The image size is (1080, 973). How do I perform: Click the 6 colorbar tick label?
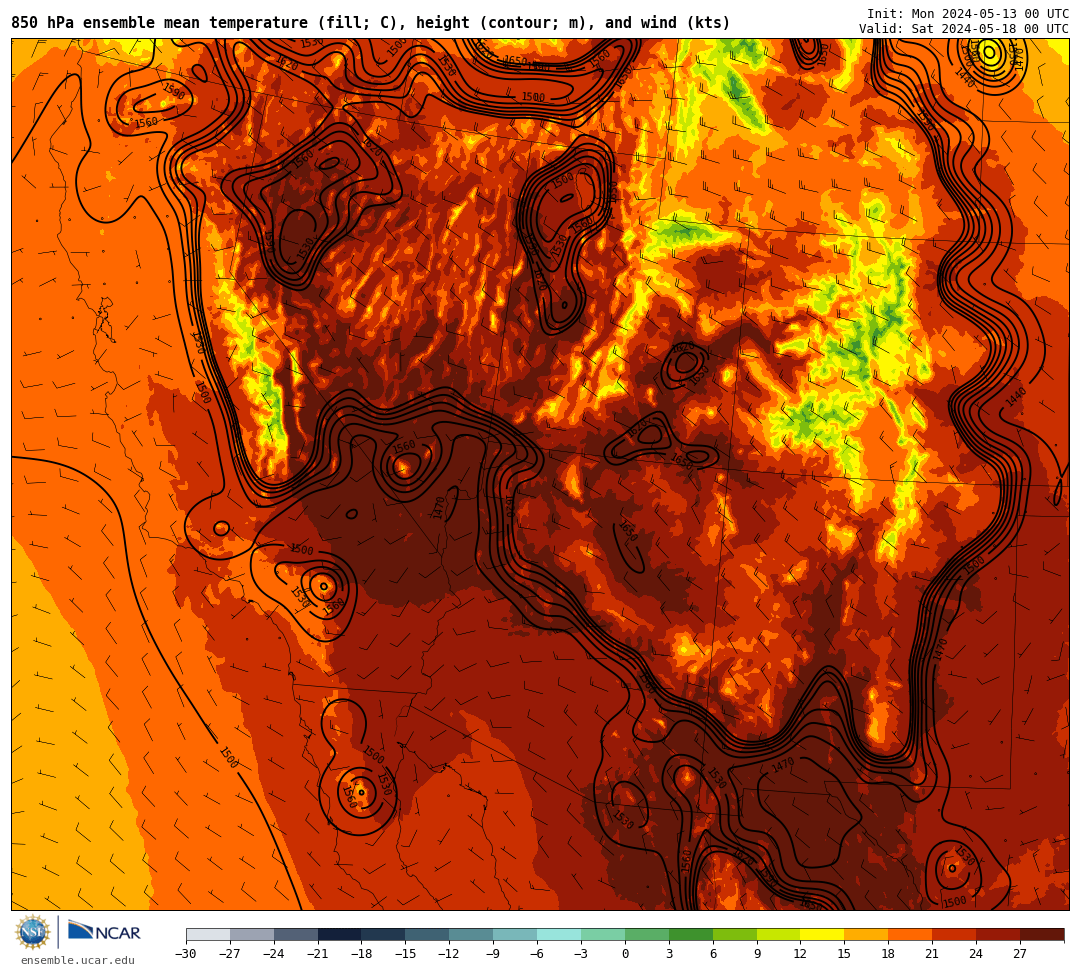[713, 954]
